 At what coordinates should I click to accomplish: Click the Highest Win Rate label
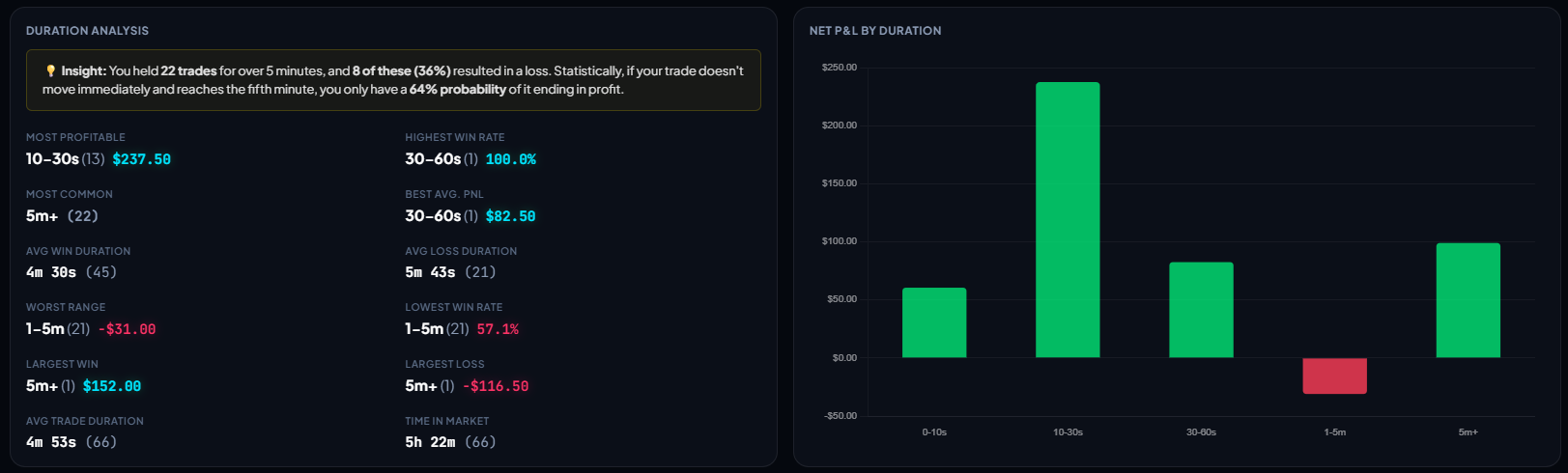(455, 137)
